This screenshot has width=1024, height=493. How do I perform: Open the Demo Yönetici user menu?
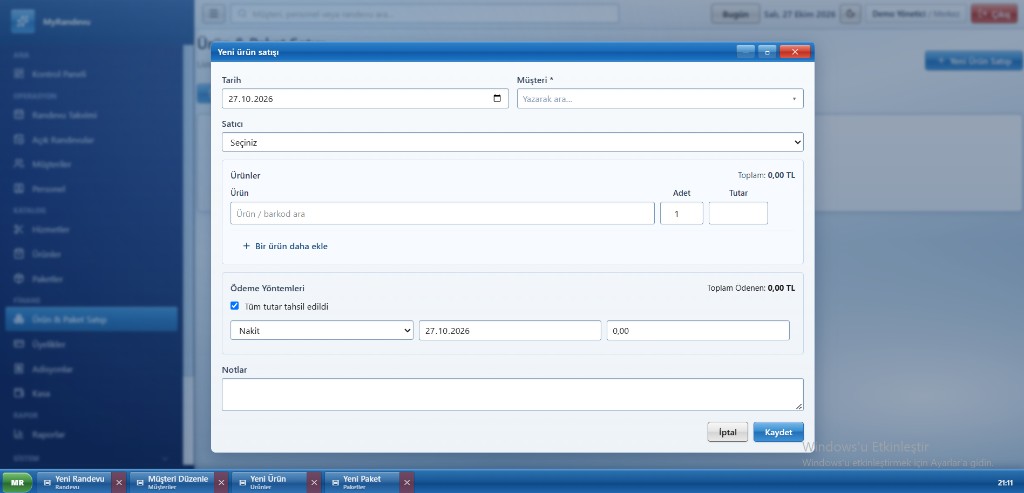click(916, 14)
